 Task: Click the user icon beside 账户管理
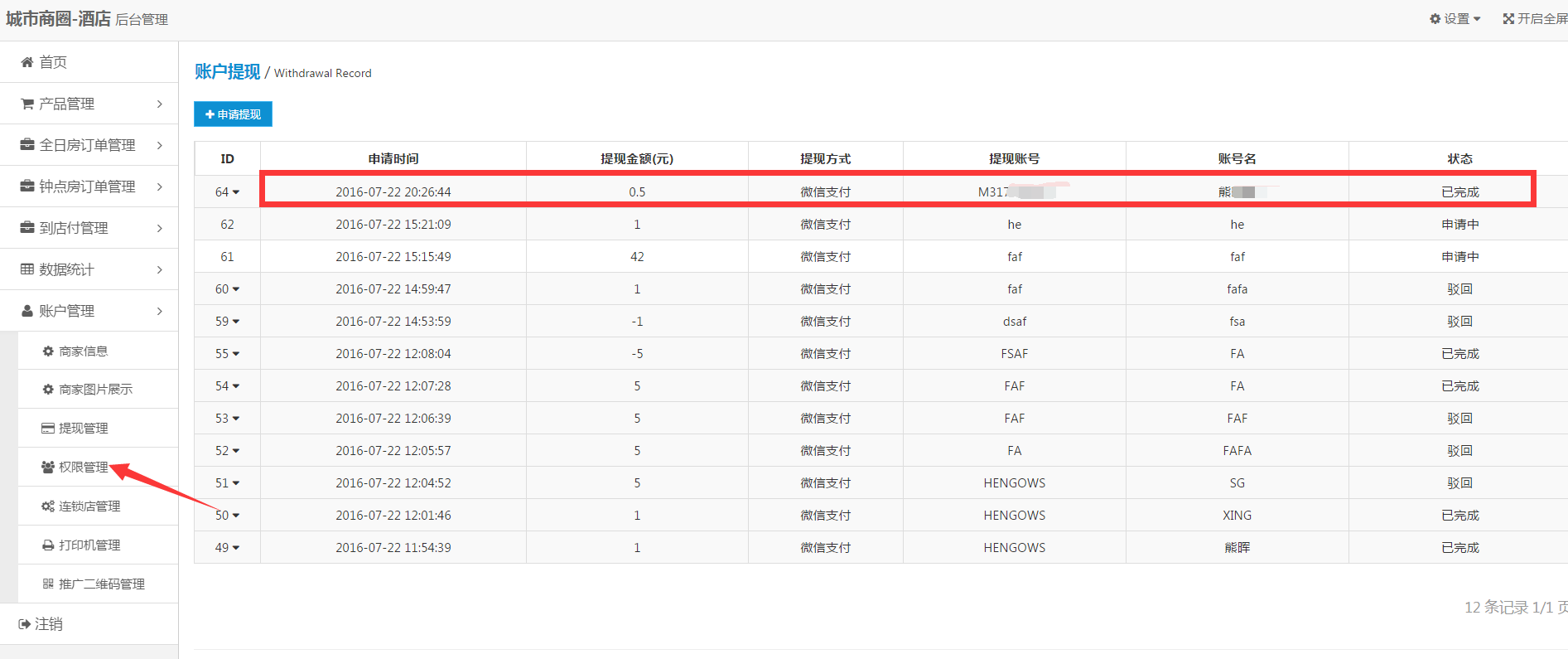27,311
